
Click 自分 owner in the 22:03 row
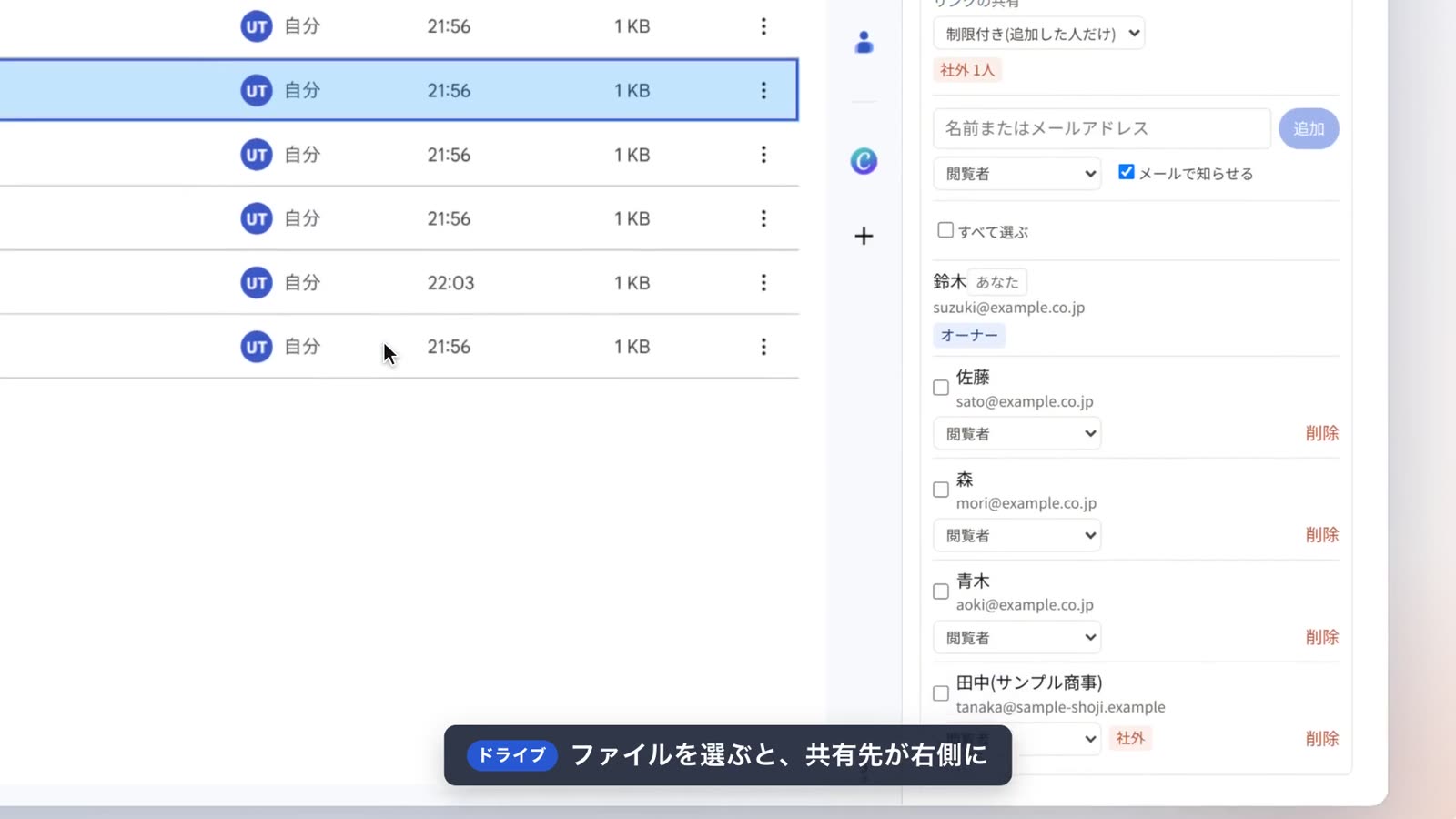tap(302, 283)
